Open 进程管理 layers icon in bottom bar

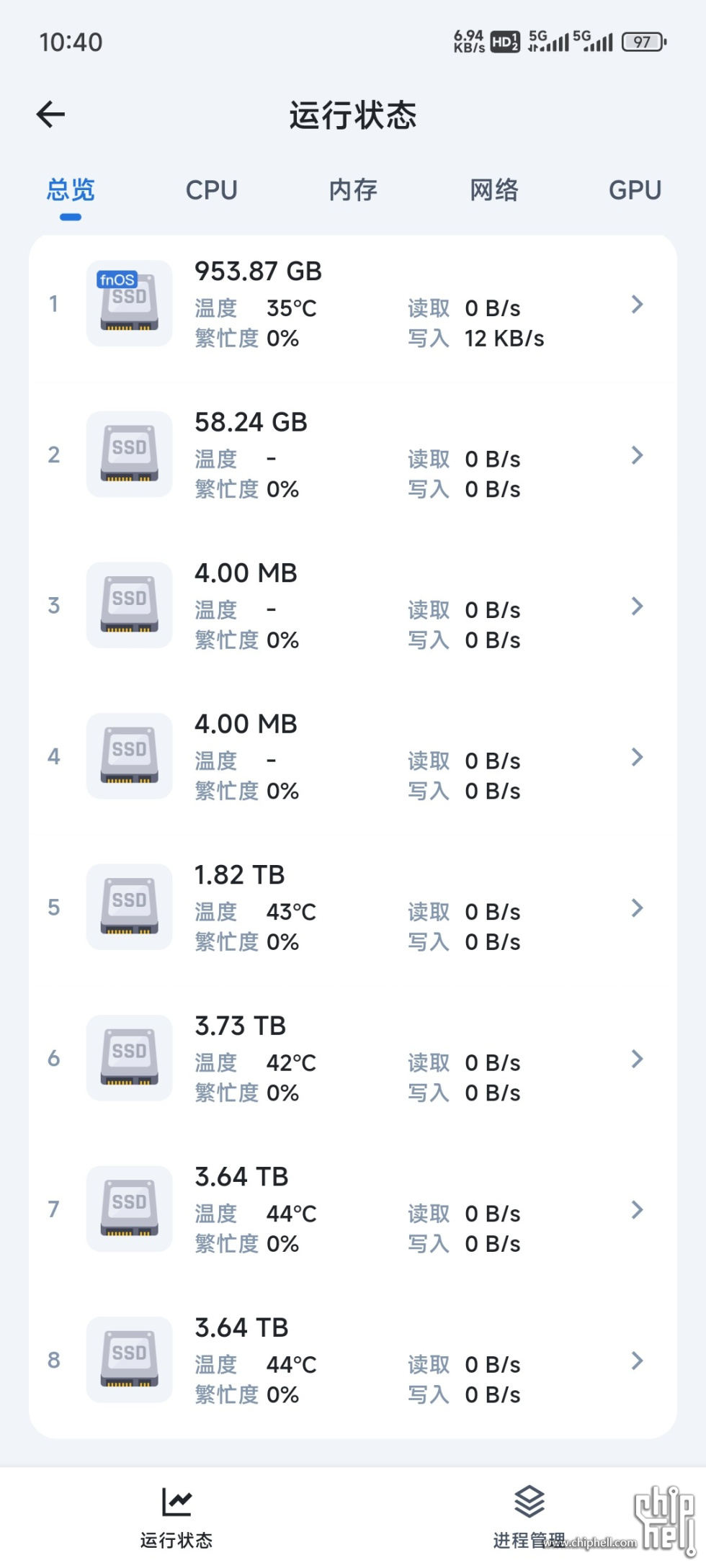tap(529, 1502)
